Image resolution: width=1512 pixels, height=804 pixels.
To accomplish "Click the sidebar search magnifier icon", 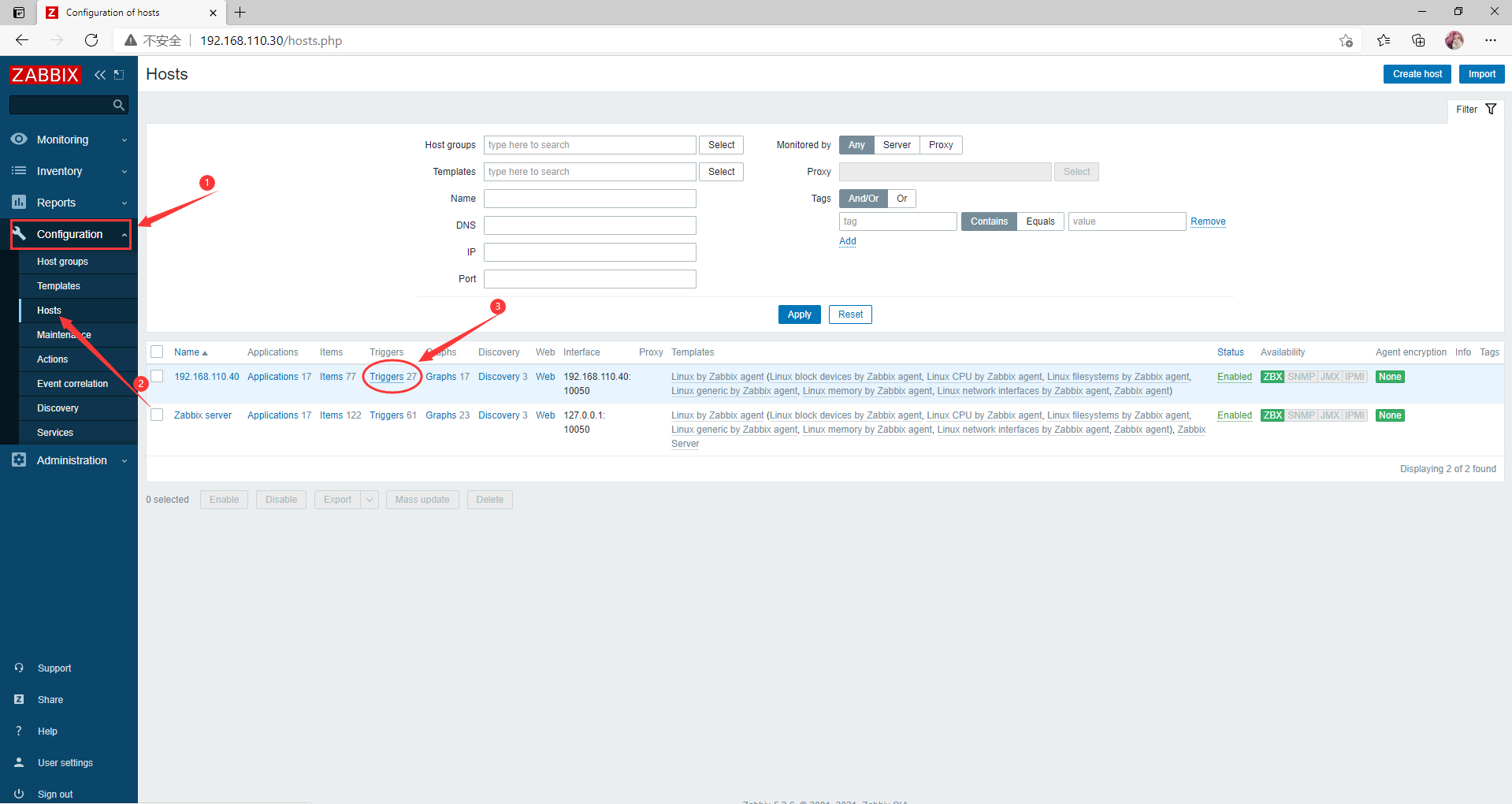I will click(119, 105).
